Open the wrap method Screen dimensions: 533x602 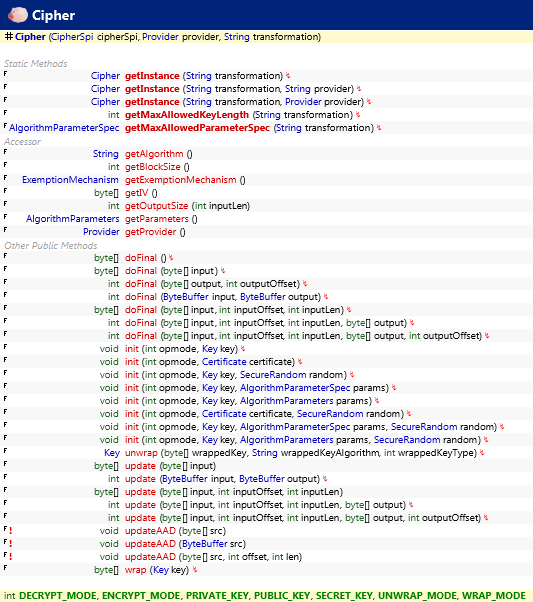136,570
